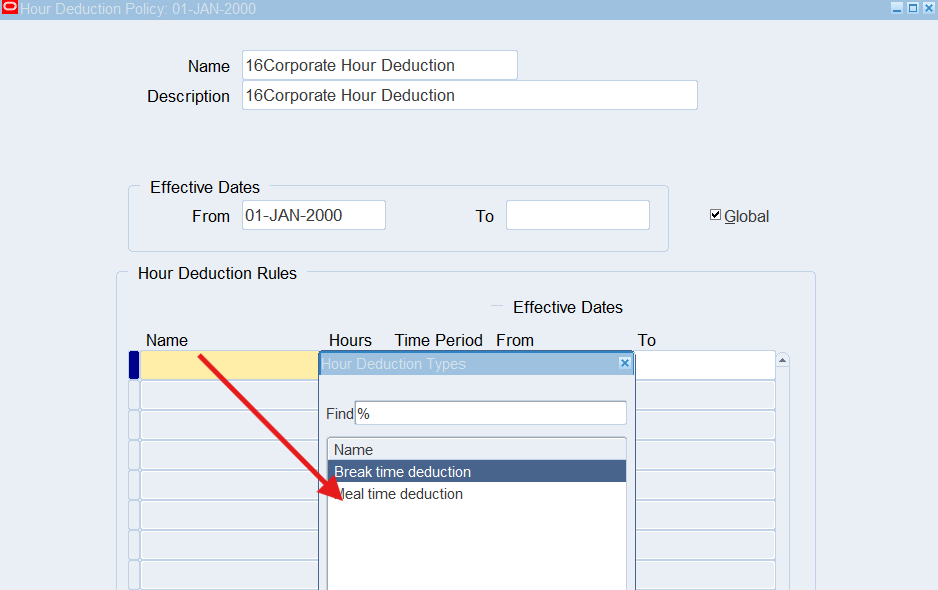Uncheck the Global checkbox
This screenshot has height=590, width=938.
click(715, 215)
